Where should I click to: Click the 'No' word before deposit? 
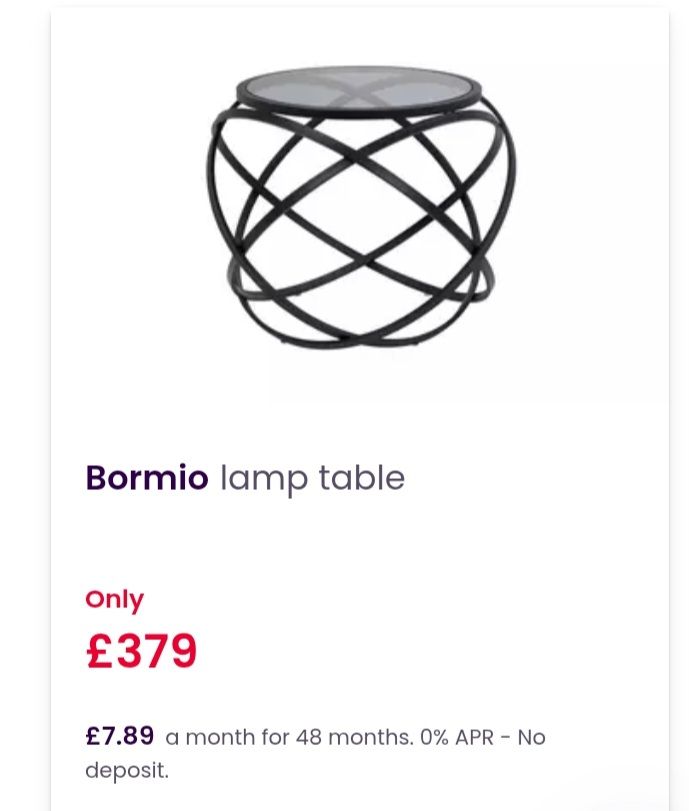tap(531, 737)
